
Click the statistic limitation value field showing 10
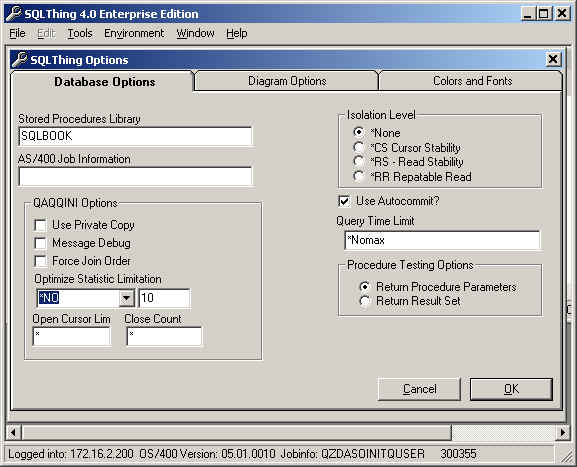coord(164,298)
